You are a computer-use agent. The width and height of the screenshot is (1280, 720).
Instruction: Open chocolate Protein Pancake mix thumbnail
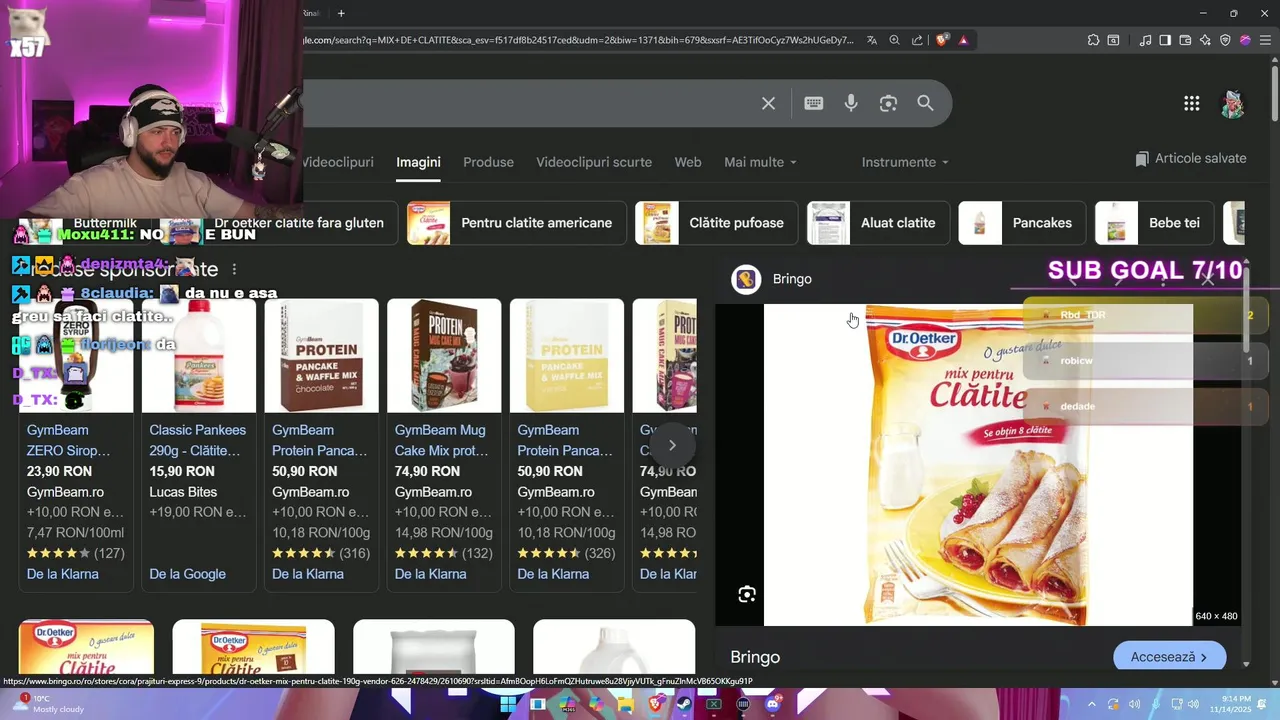click(x=321, y=356)
